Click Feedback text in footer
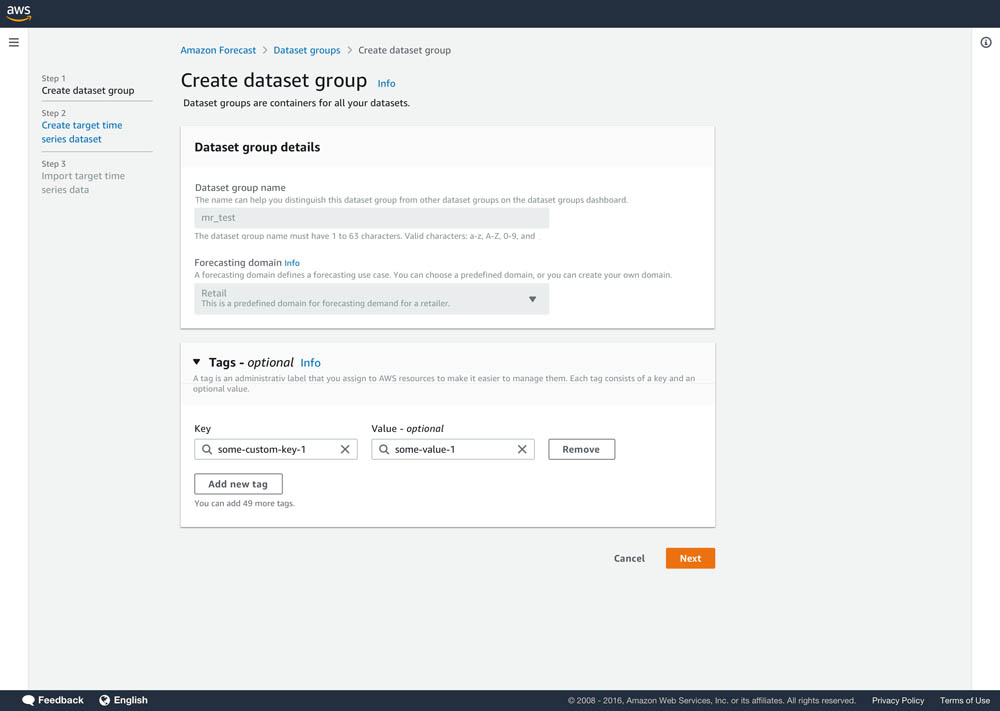This screenshot has height=711, width=1000. point(61,700)
